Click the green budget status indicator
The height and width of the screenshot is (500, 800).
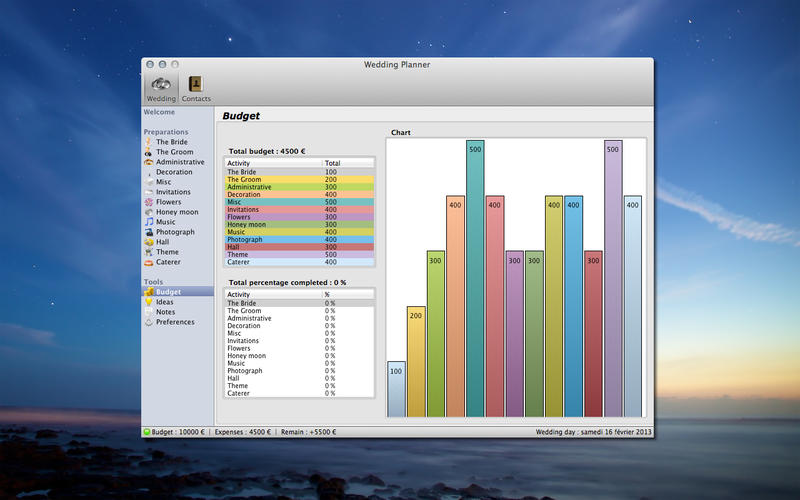[x=146, y=432]
